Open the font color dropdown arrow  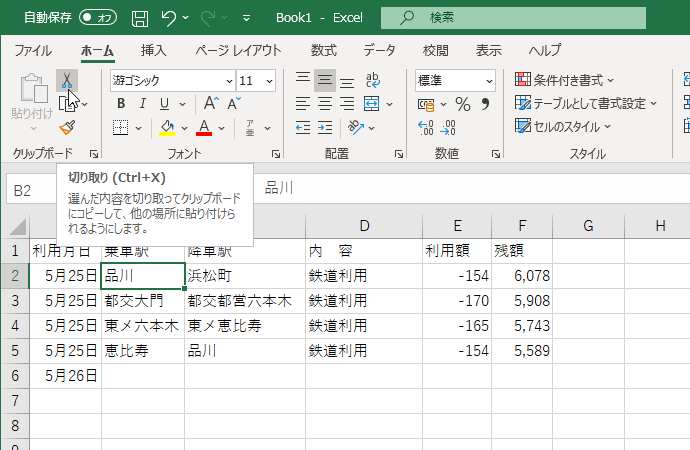[x=222, y=128]
